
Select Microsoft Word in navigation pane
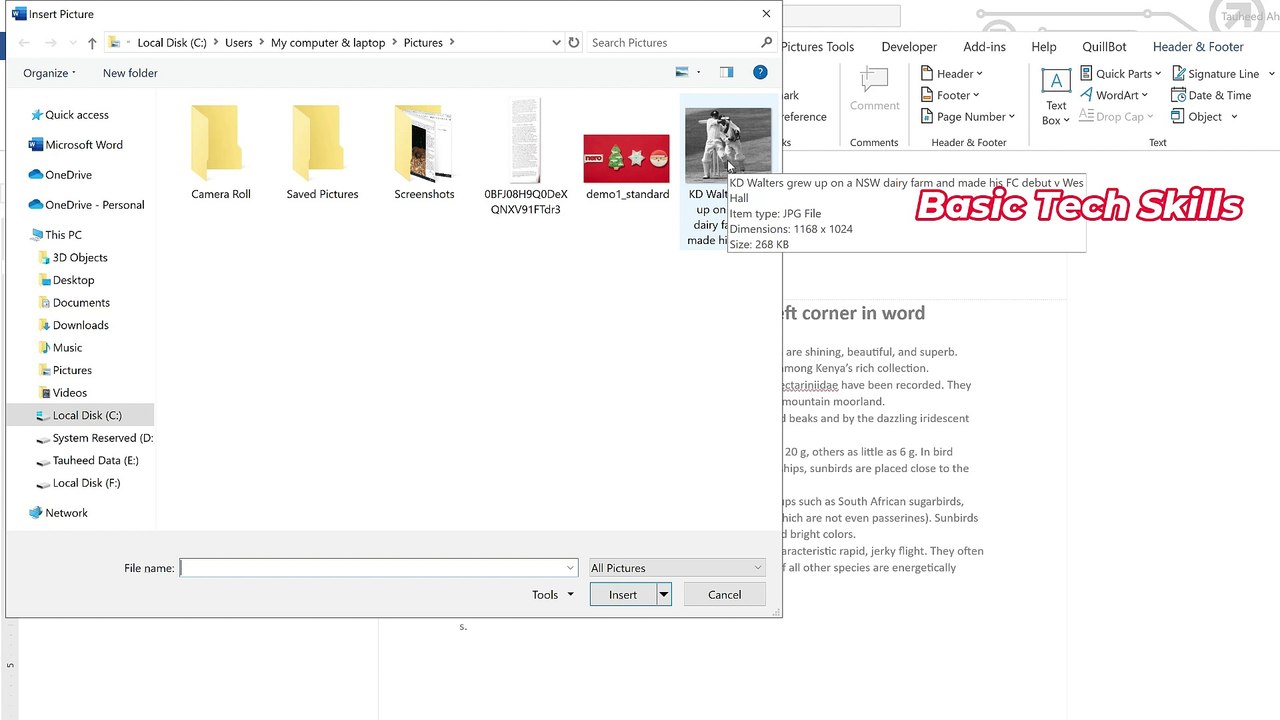[x=84, y=145]
